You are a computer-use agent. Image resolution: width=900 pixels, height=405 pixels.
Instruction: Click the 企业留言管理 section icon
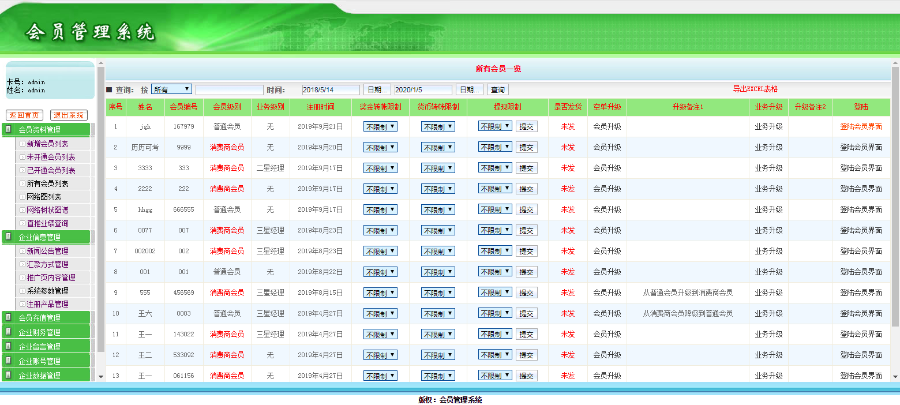[x=9, y=346]
